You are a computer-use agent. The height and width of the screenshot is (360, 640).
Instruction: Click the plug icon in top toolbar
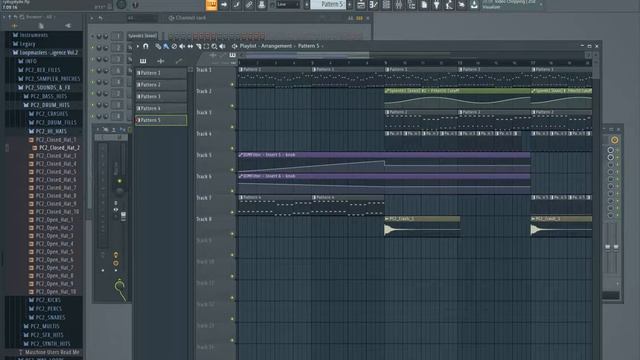click(x=436, y=5)
